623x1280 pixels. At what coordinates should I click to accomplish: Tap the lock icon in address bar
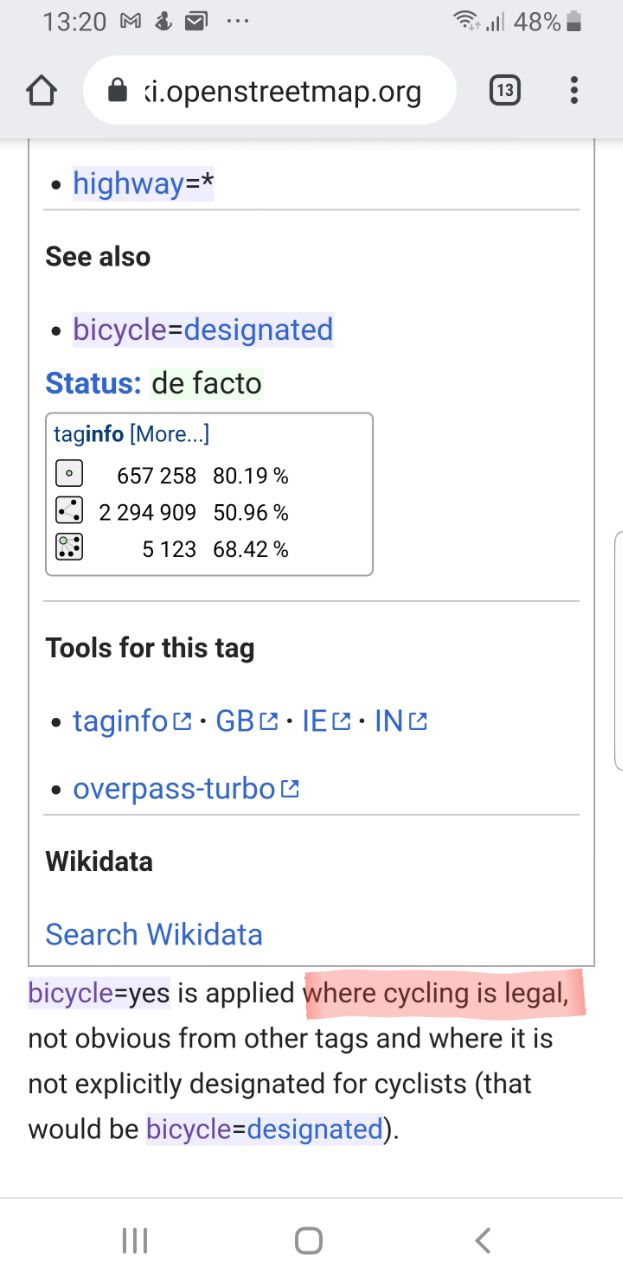117,92
